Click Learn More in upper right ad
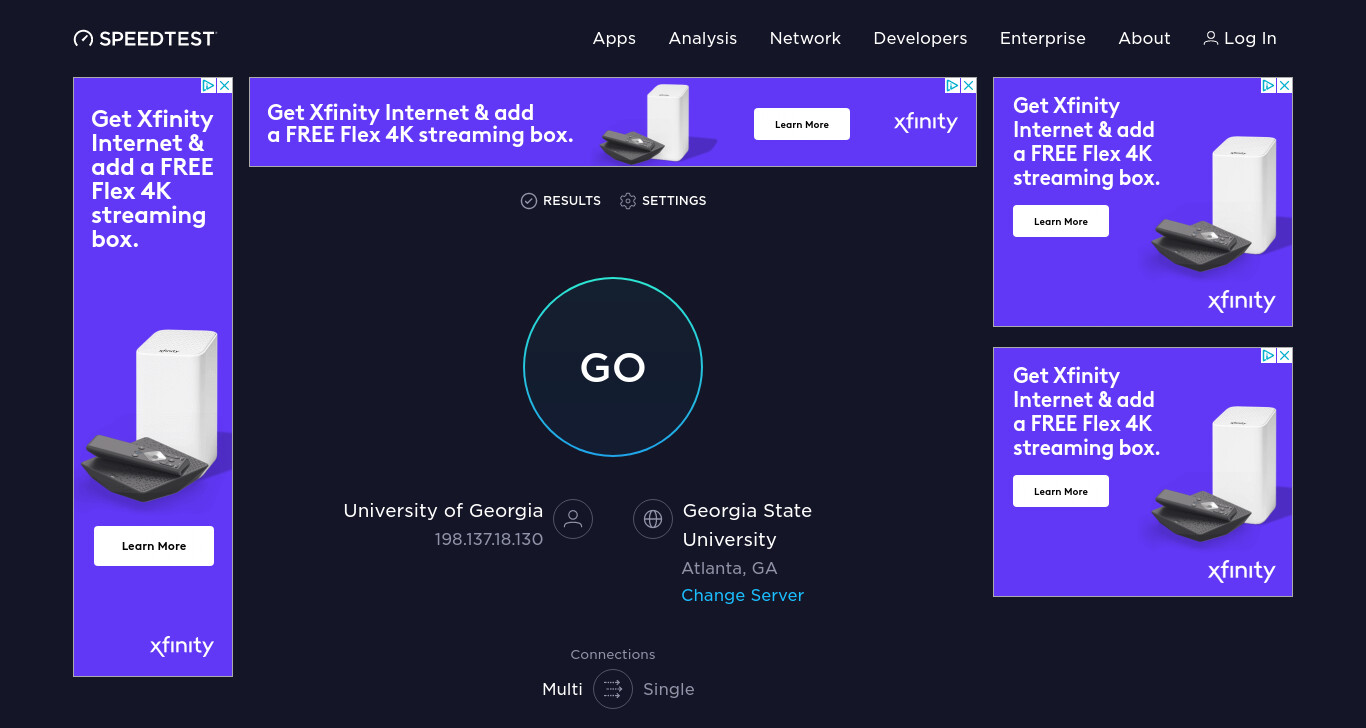This screenshot has width=1366, height=728. click(1061, 221)
